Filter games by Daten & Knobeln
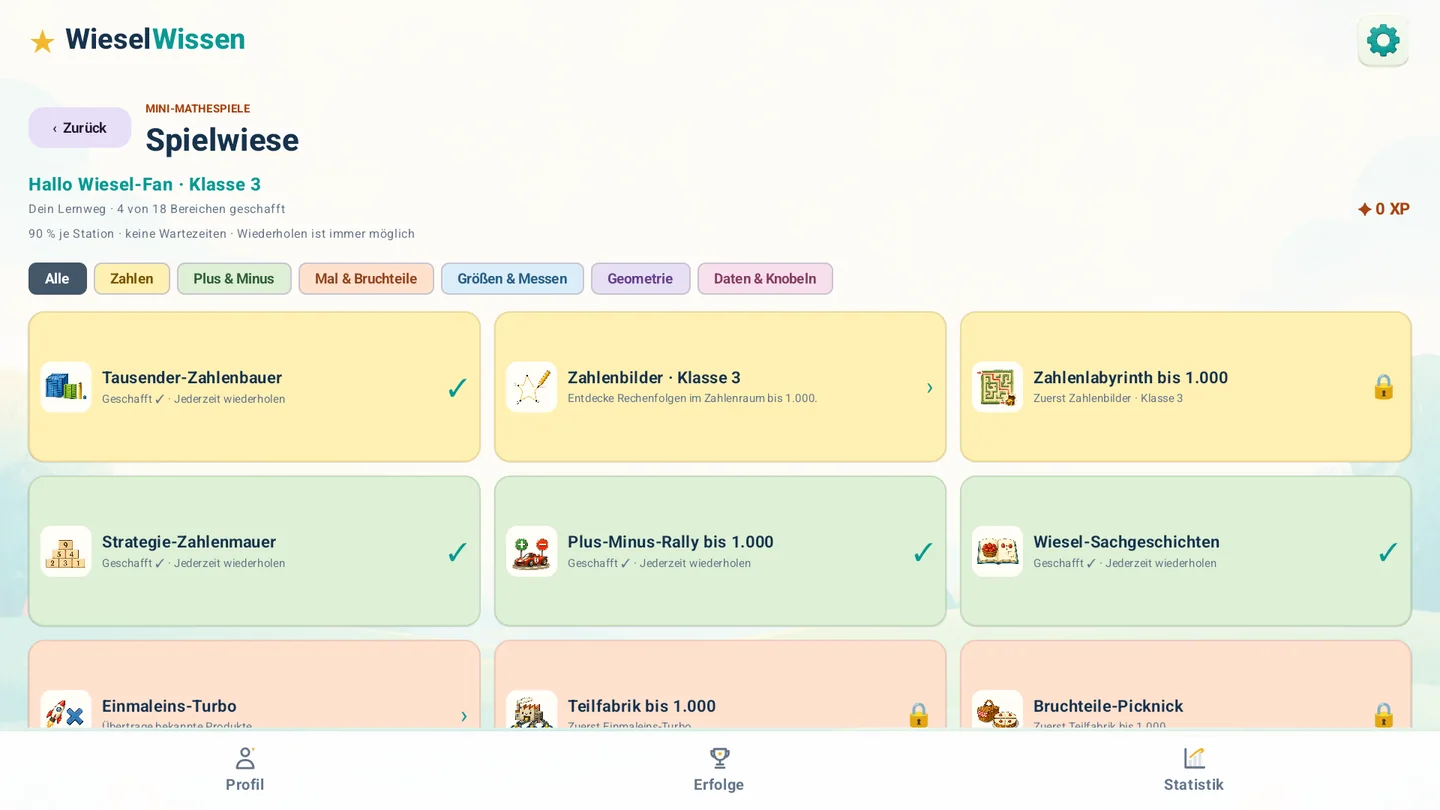The height and width of the screenshot is (810, 1440). click(x=765, y=279)
